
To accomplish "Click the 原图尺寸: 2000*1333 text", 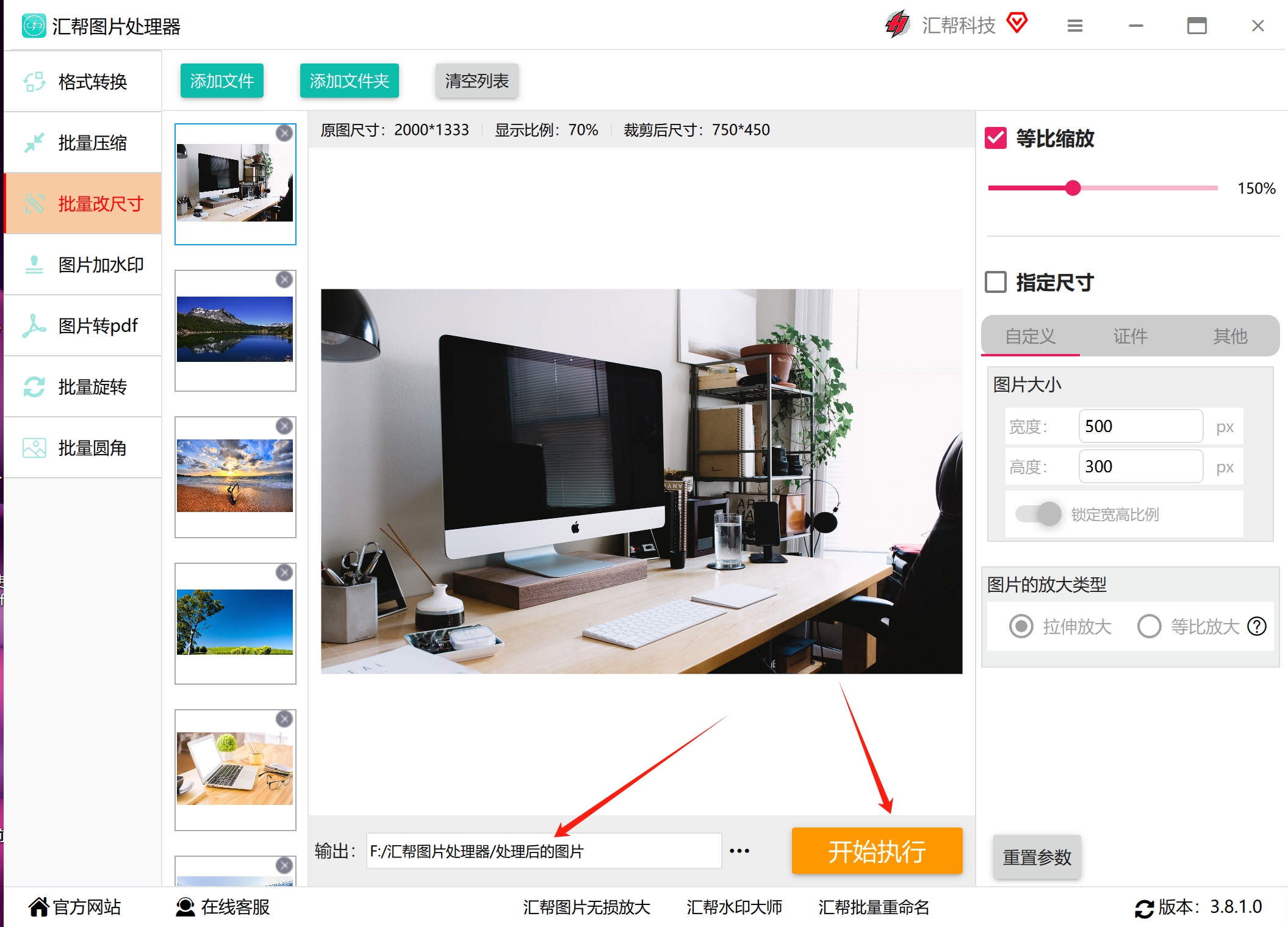I will pos(395,130).
